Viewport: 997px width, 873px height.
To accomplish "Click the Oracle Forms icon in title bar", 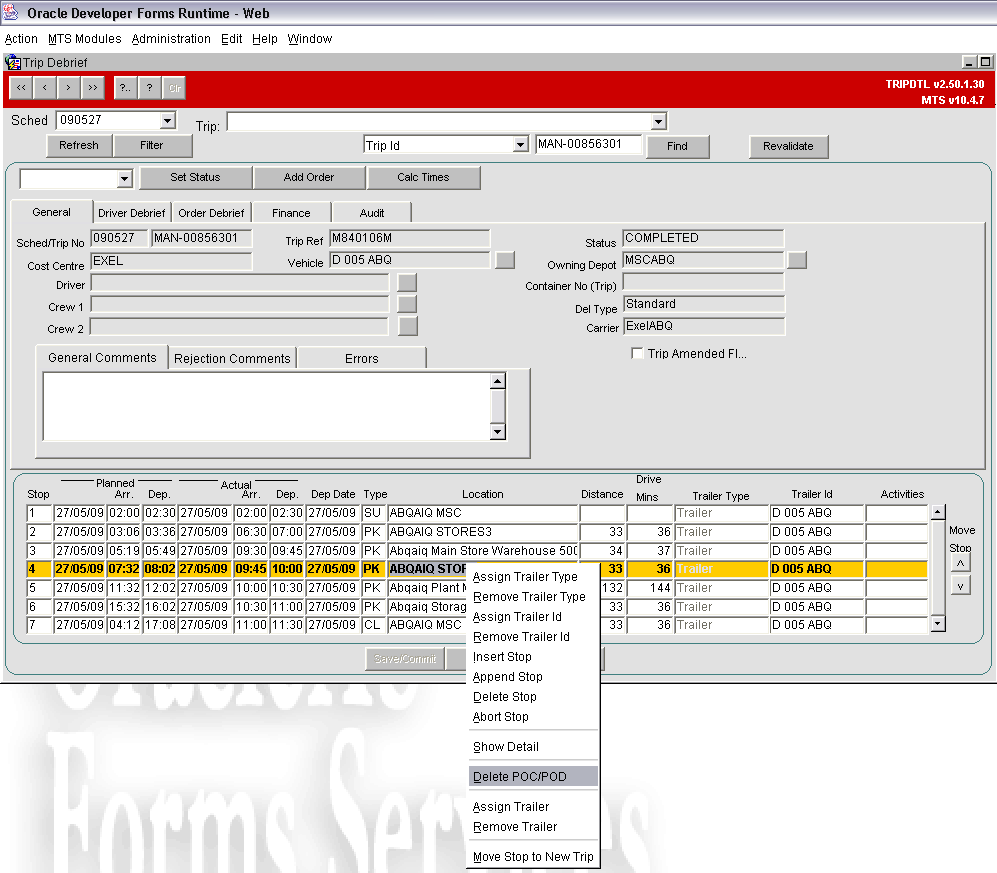I will pos(11,12).
